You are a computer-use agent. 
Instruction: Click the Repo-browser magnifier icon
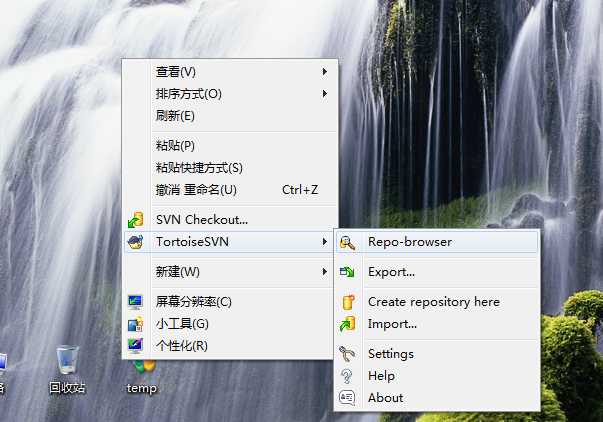point(347,242)
